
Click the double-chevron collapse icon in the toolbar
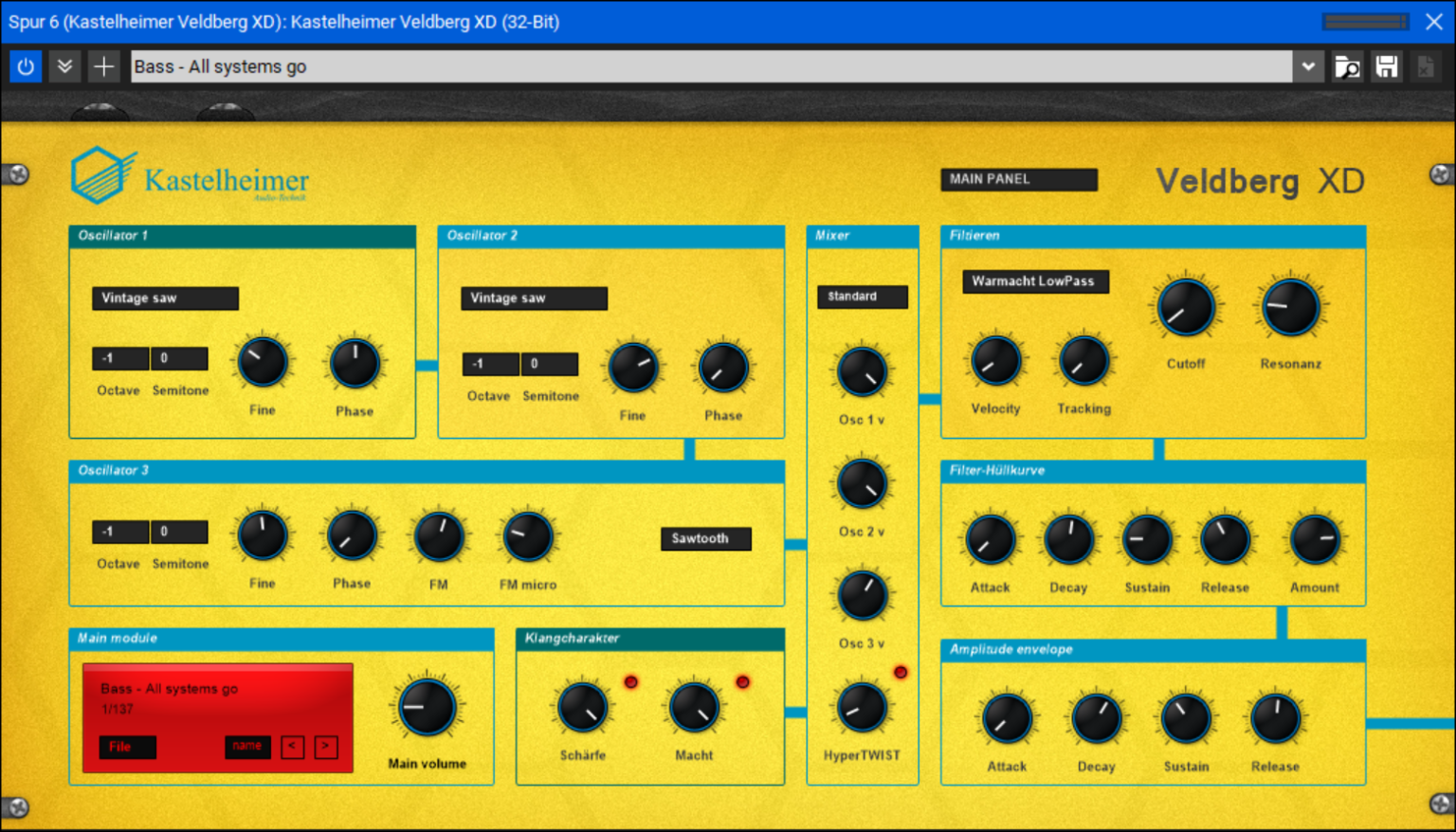point(64,66)
